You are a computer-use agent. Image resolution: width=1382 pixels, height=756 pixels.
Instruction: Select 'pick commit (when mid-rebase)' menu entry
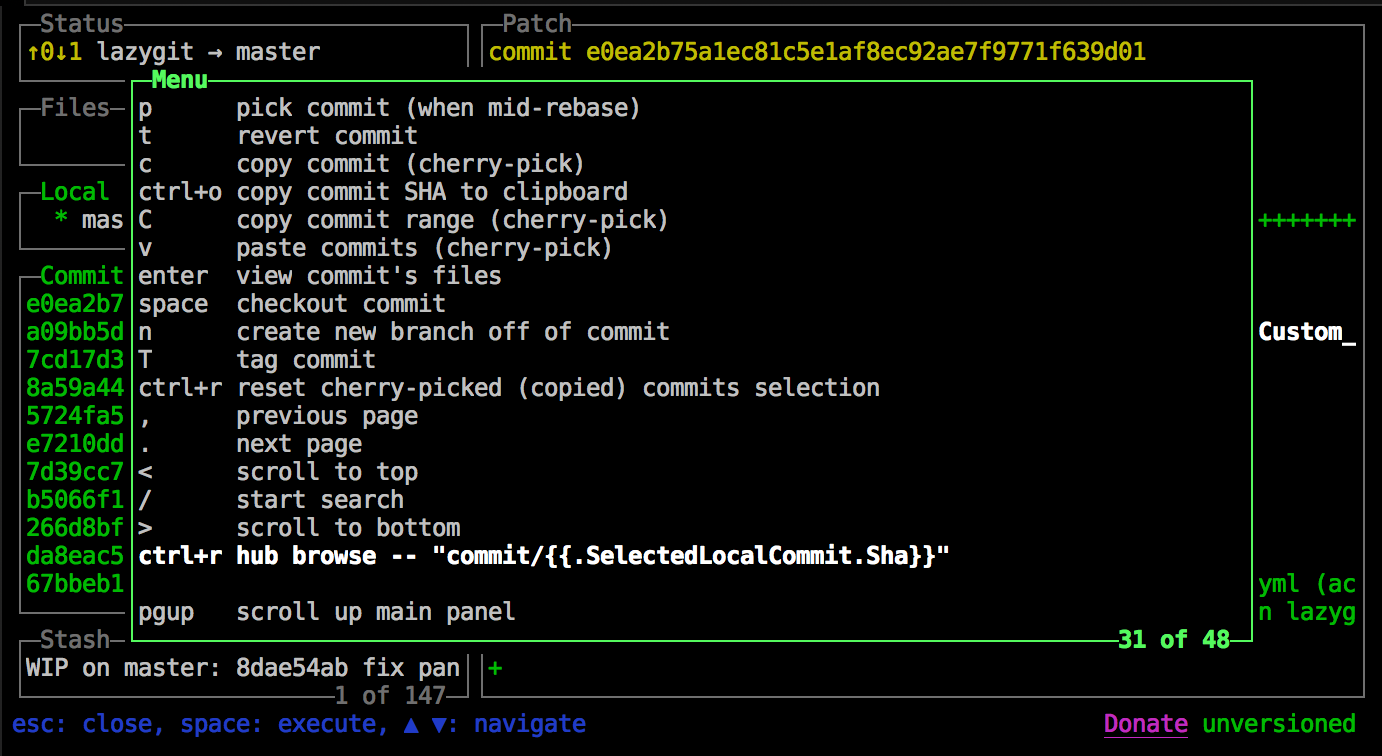tap(692, 107)
